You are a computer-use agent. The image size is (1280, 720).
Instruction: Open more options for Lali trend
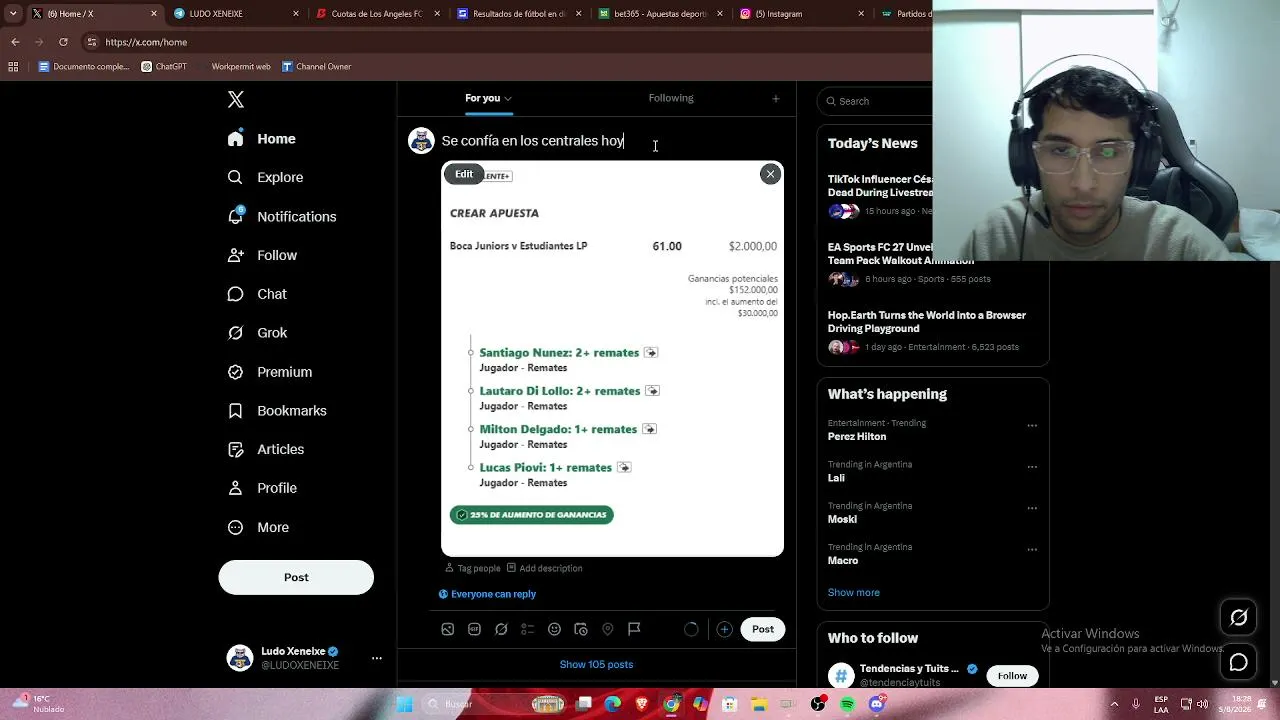[1032, 467]
